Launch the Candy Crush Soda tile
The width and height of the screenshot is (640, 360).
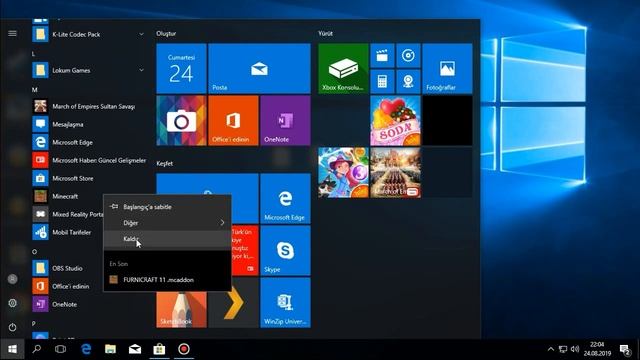tap(395, 120)
